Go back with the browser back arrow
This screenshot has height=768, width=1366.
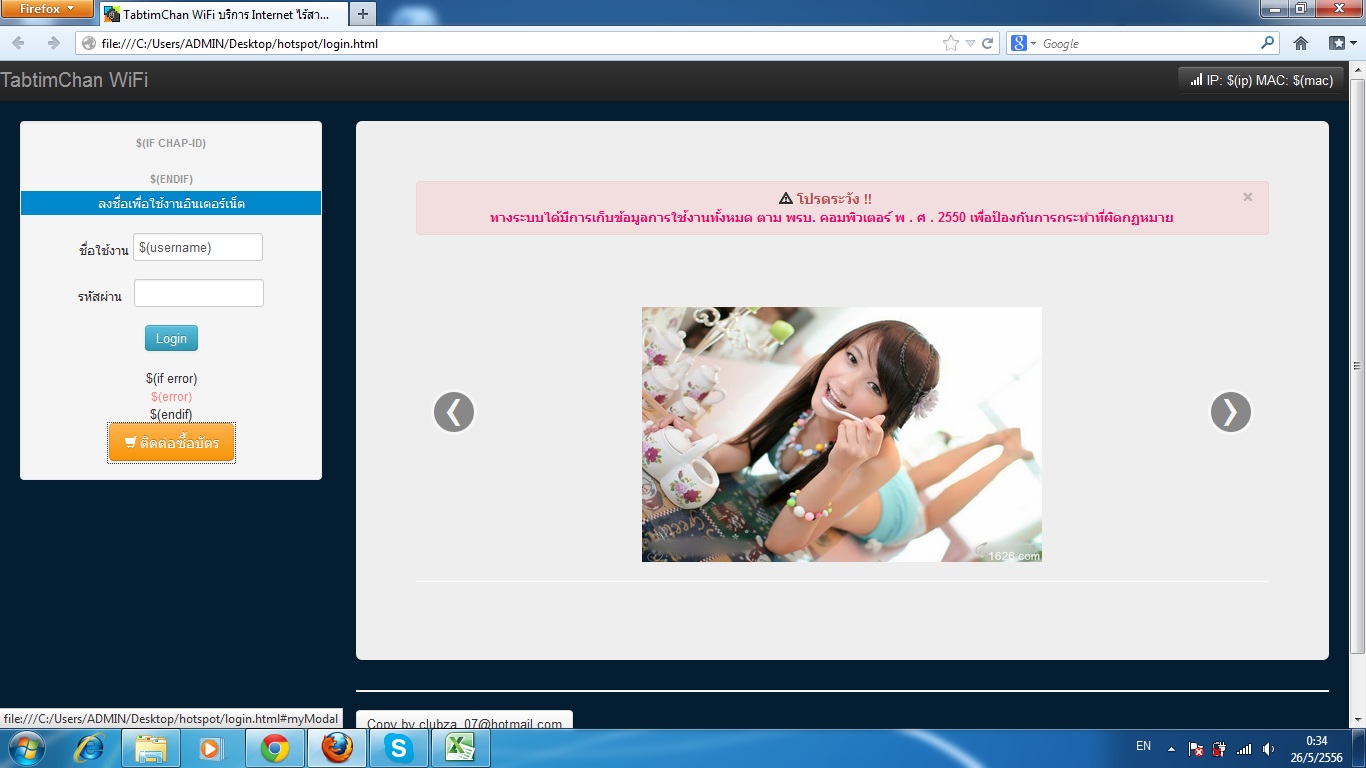click(19, 43)
